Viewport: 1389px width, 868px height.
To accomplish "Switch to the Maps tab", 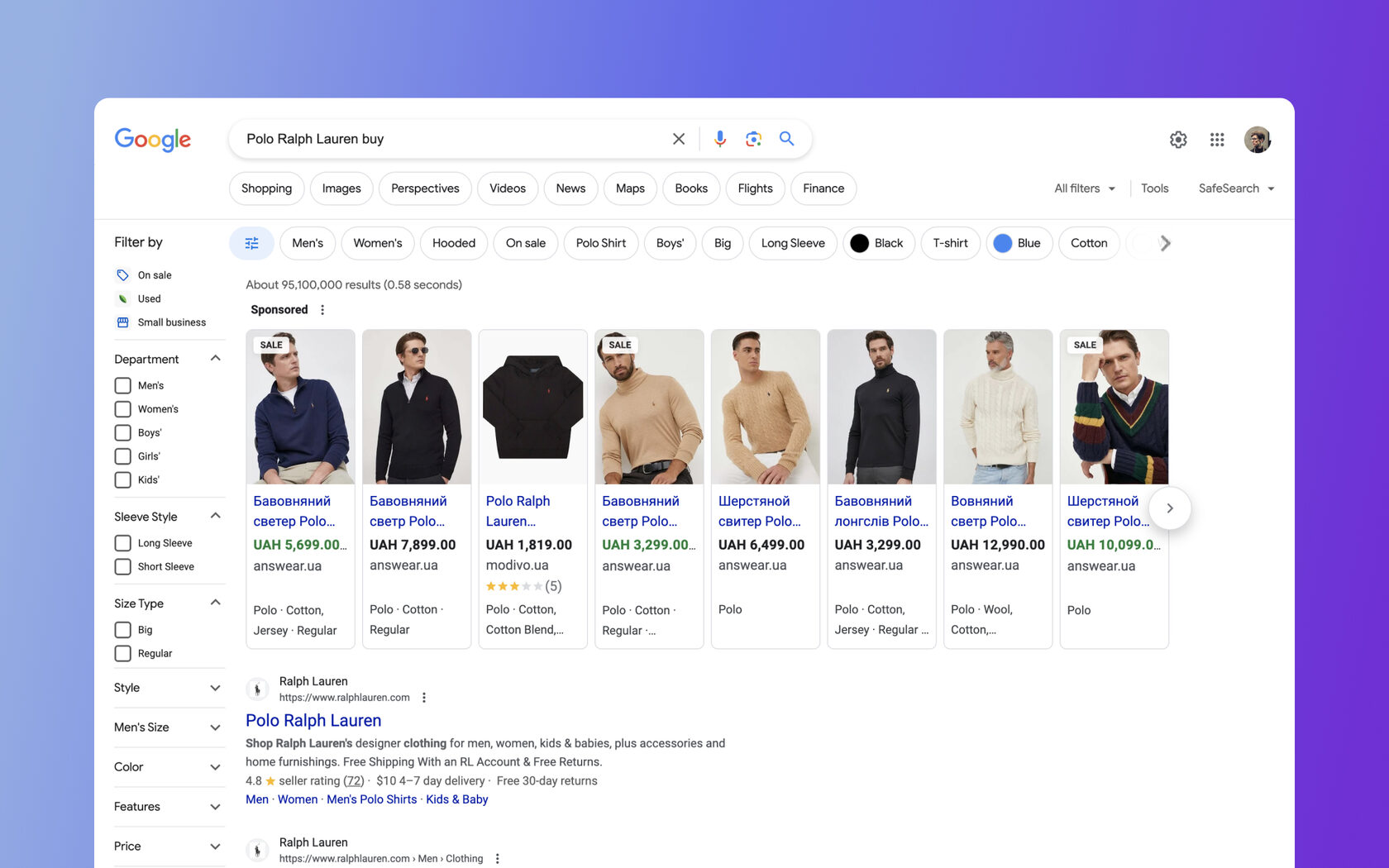I will (x=630, y=188).
